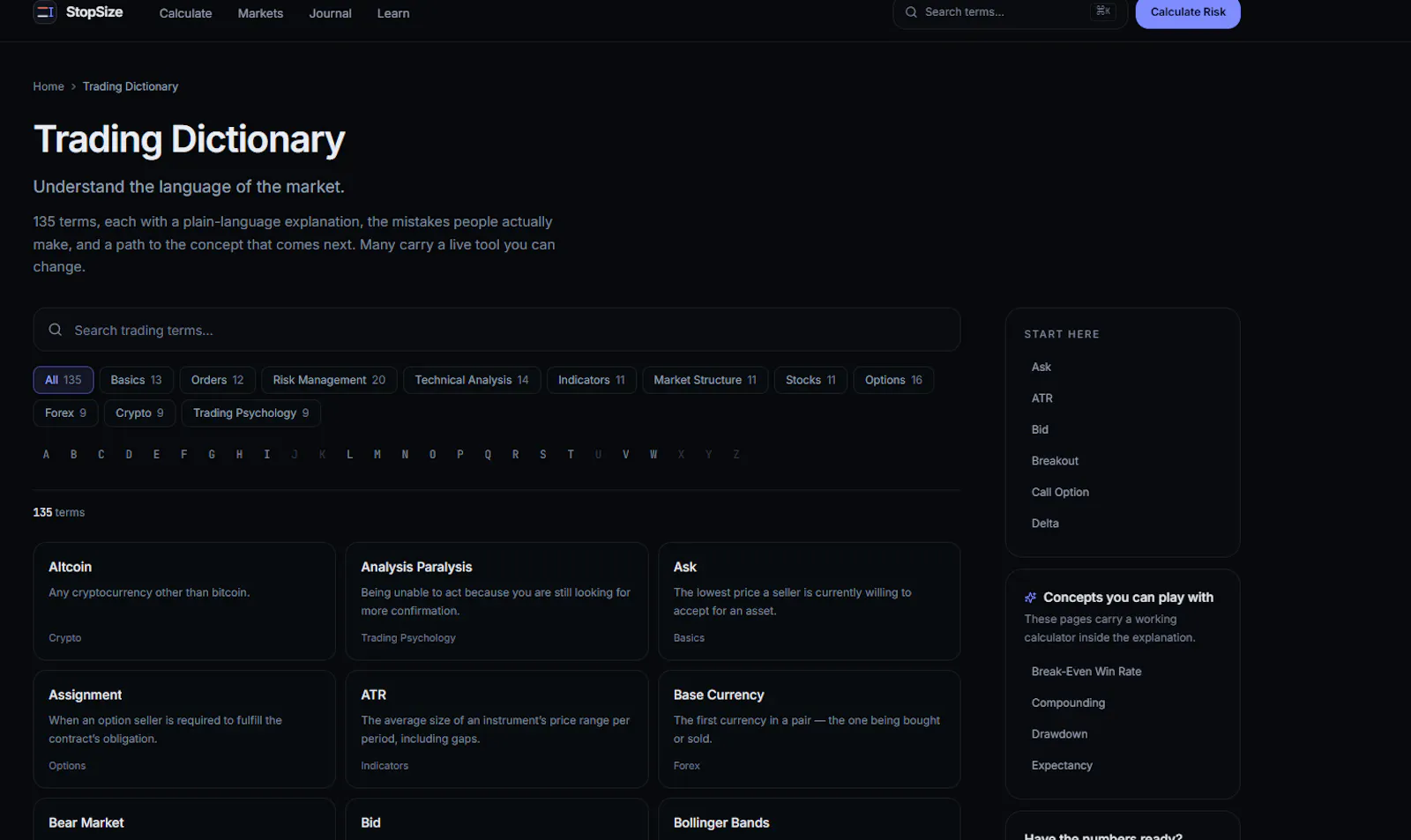
Task: Jump to letter W terms
Action: [x=653, y=455]
